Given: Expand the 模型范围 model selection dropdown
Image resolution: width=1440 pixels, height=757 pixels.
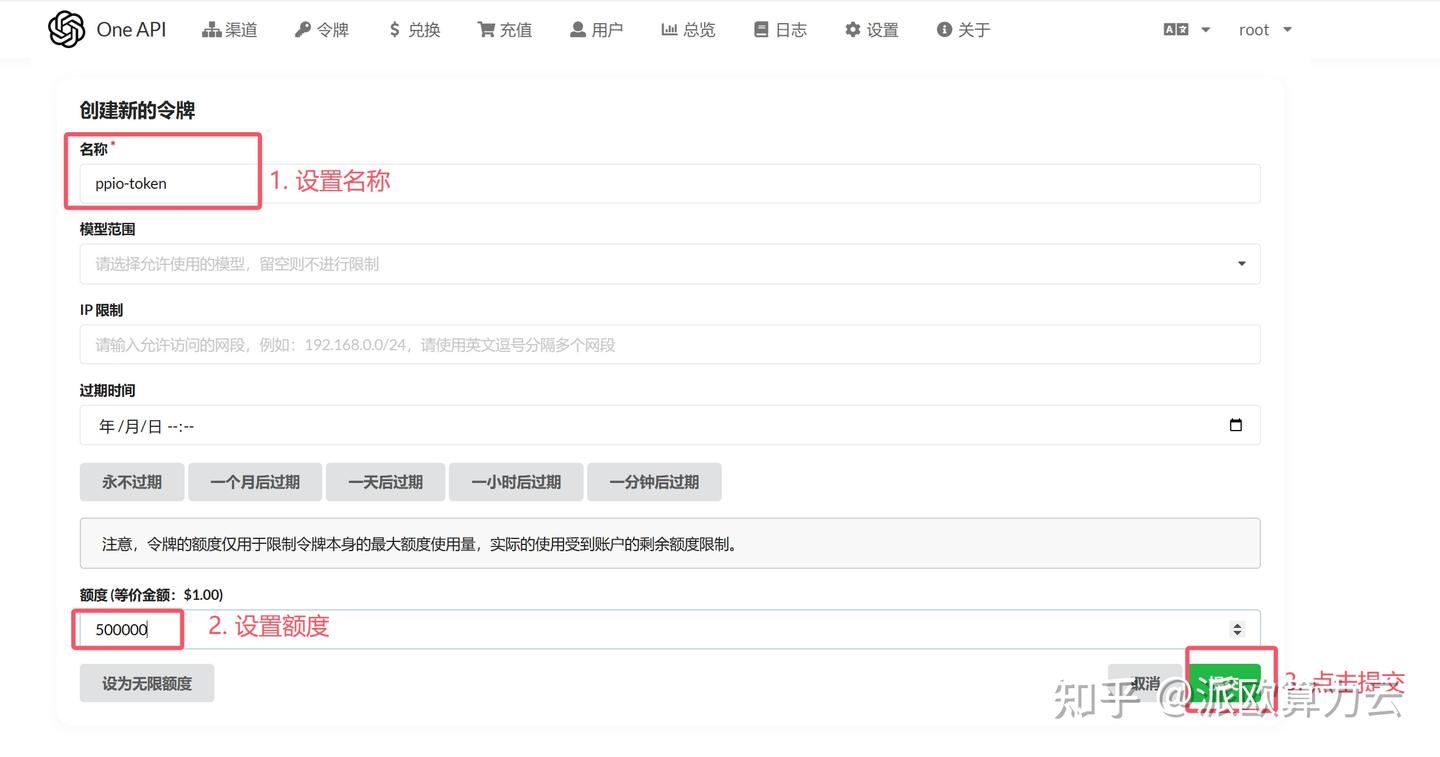Looking at the screenshot, I should pyautogui.click(x=1240, y=263).
